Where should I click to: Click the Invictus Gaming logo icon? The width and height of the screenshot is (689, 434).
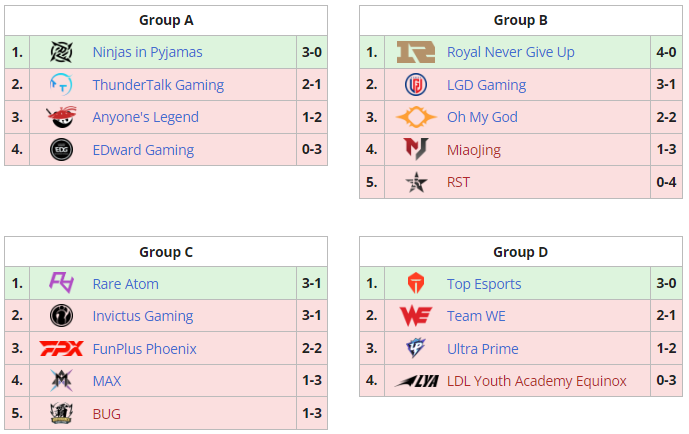[62, 316]
